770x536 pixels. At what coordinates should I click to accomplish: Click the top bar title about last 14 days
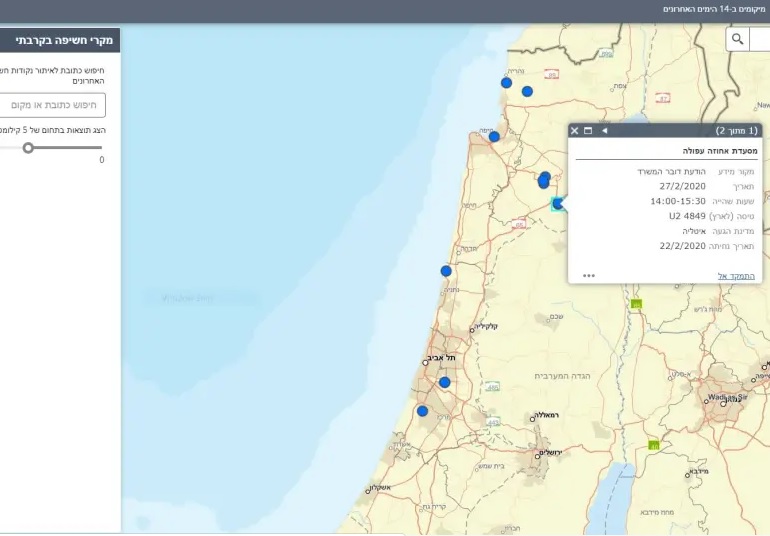coord(715,9)
